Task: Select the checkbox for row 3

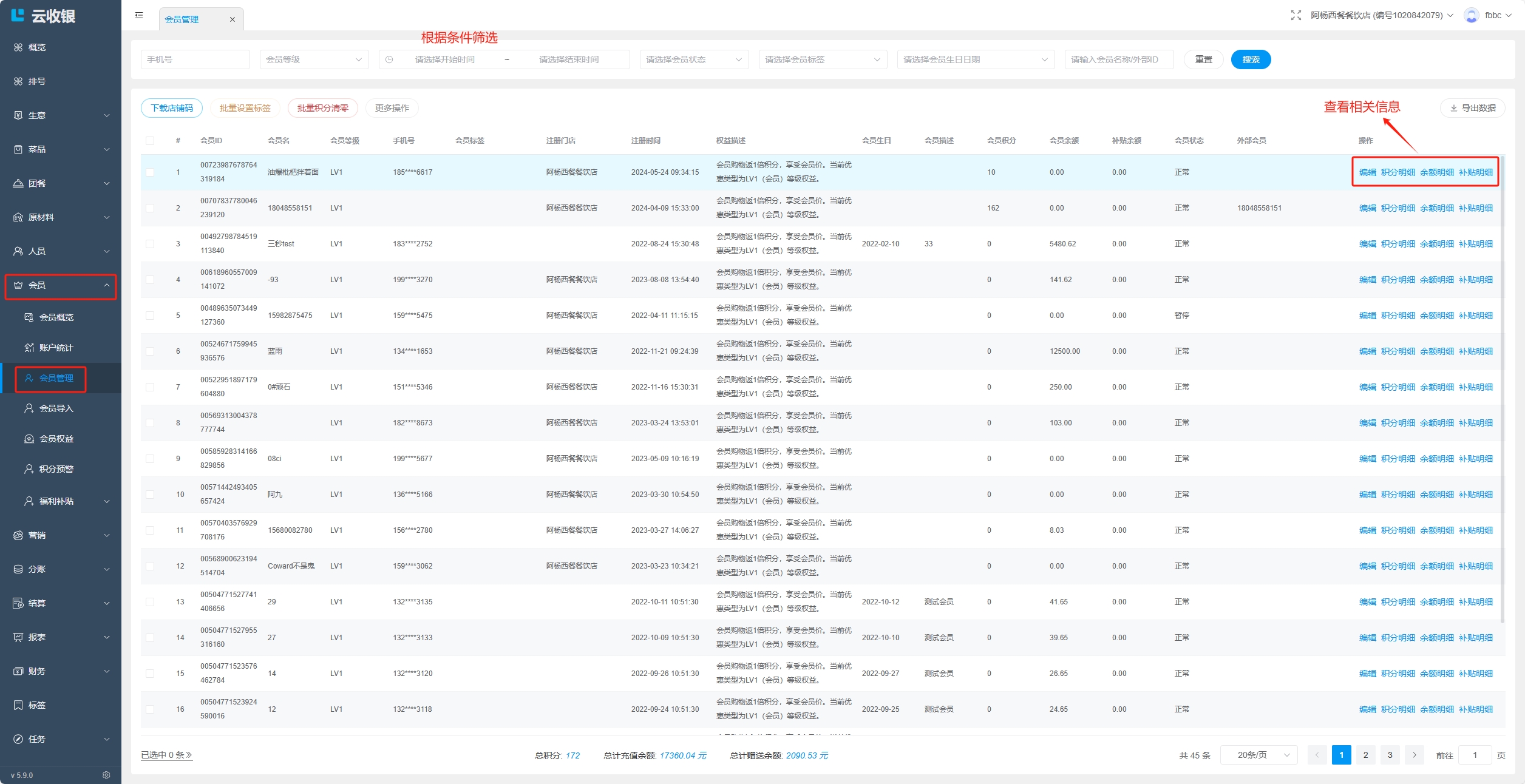Action: pos(150,244)
